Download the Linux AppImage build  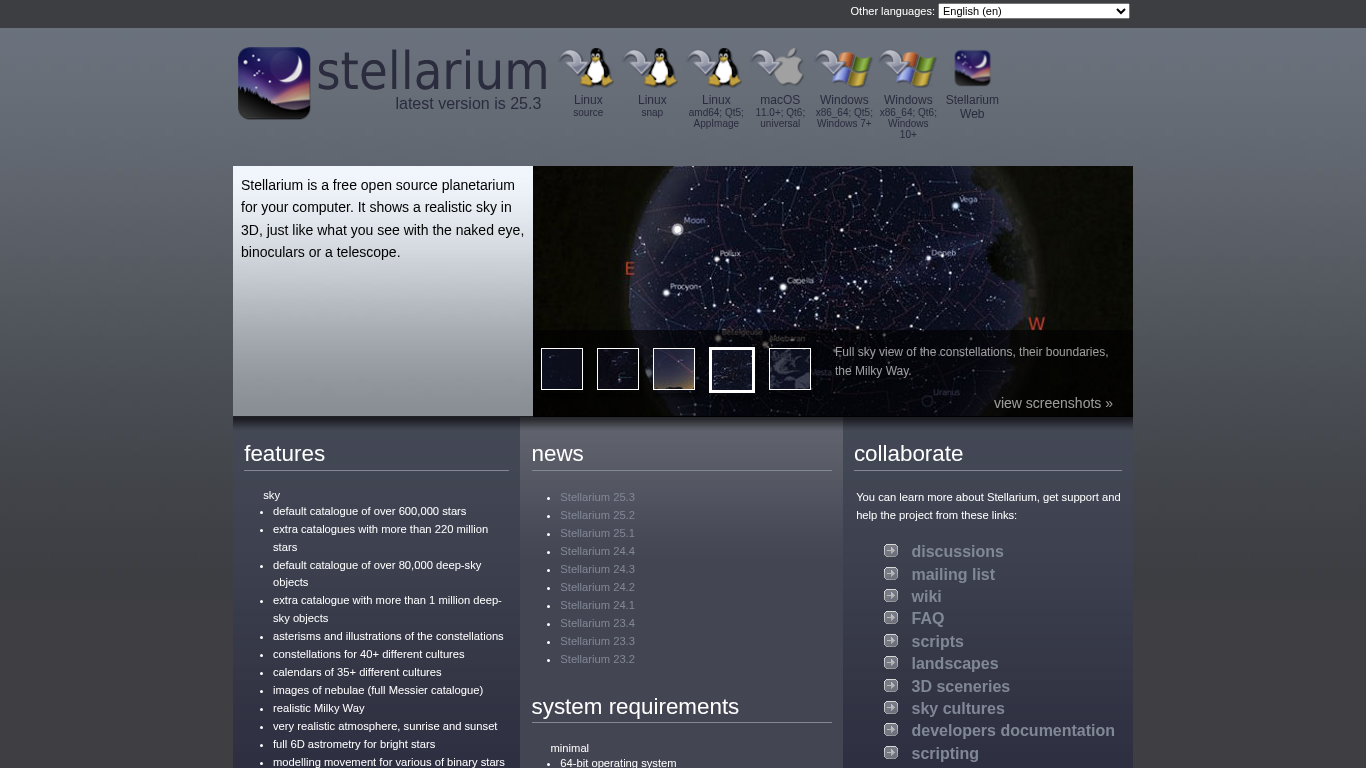716,70
